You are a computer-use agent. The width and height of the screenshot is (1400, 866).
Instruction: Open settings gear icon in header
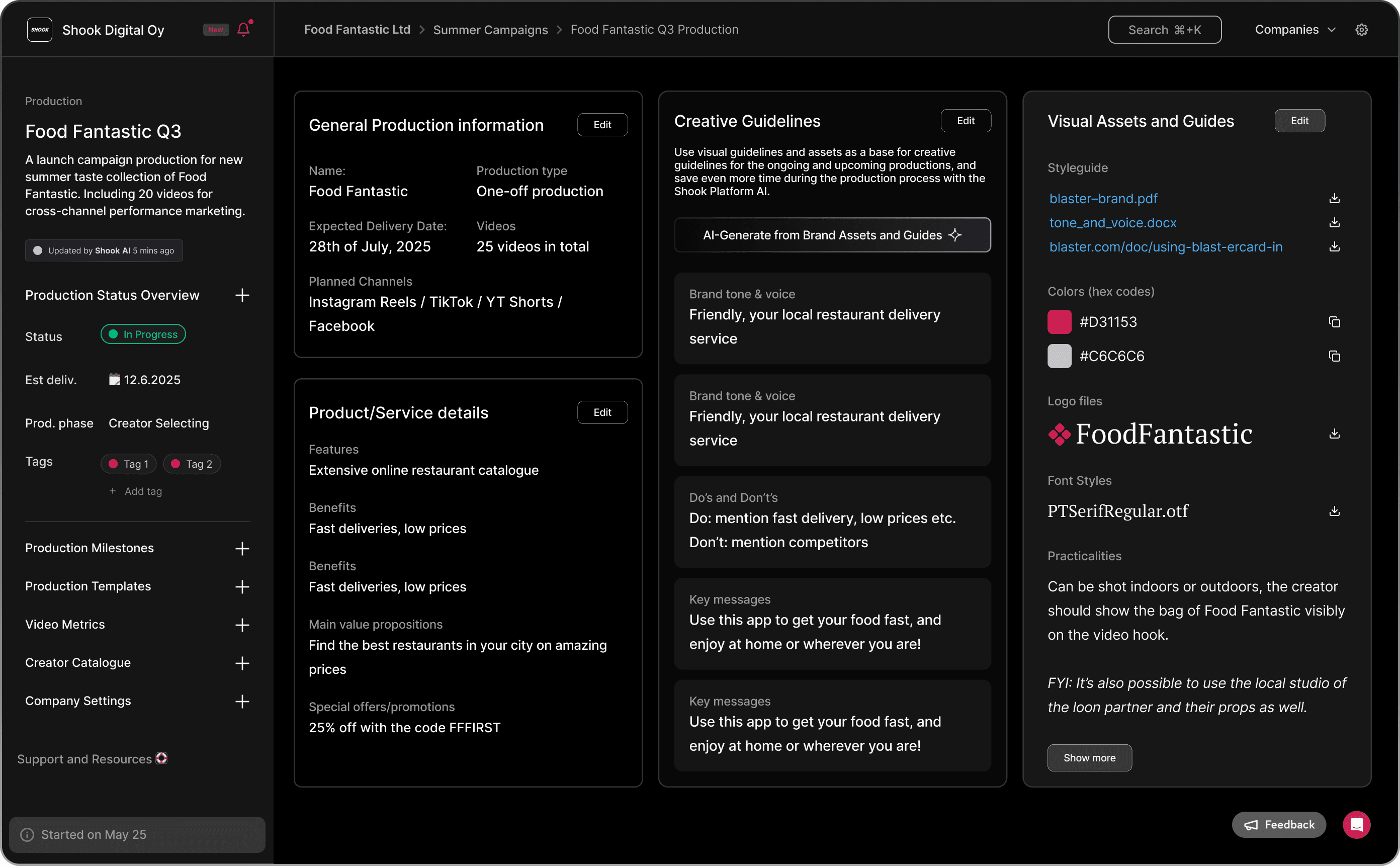tap(1361, 30)
